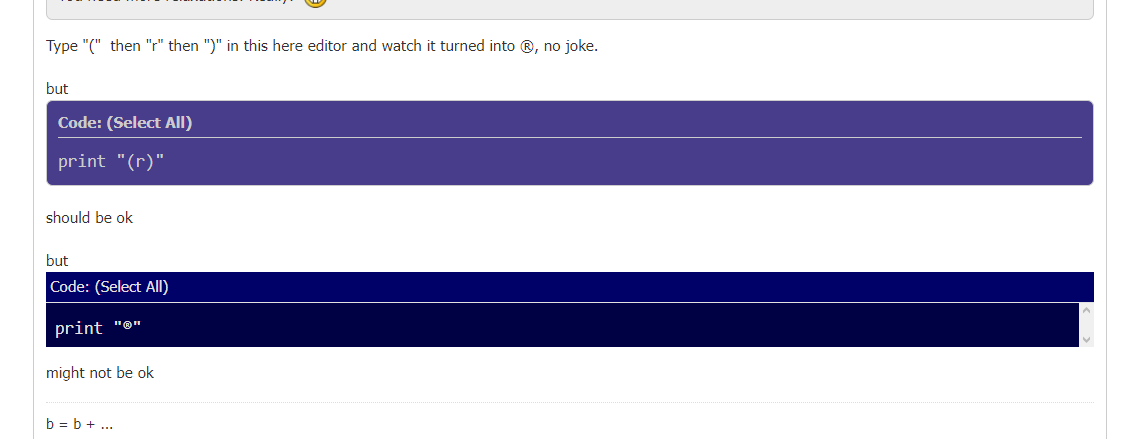Click the print "®" code line
This screenshot has height=439, width=1145.
(98, 328)
